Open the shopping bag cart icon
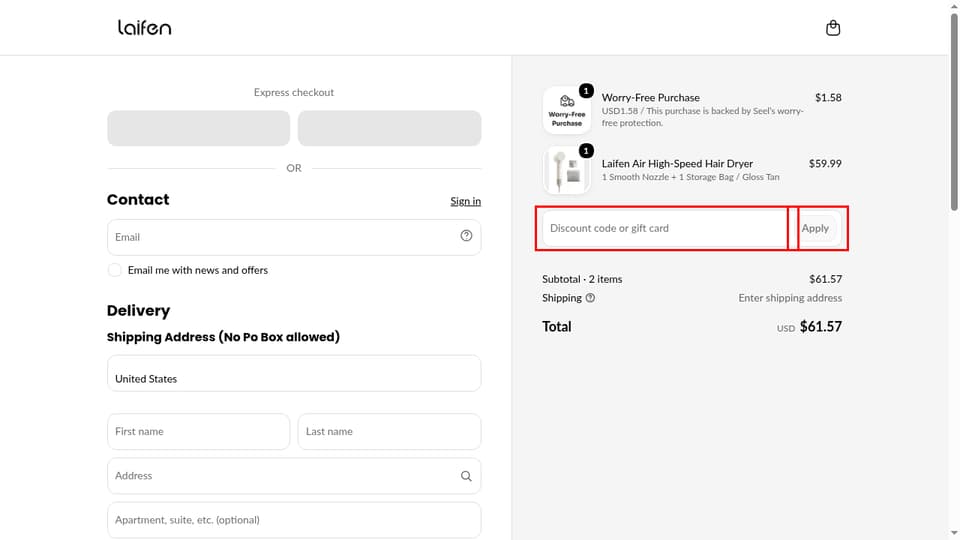 [x=833, y=28]
